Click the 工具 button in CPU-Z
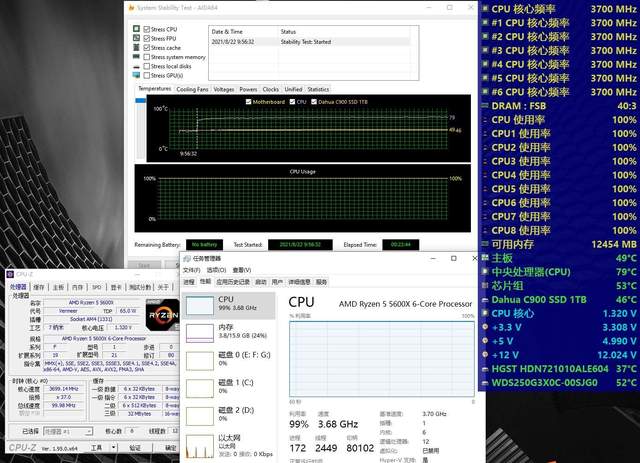 [x=97, y=447]
